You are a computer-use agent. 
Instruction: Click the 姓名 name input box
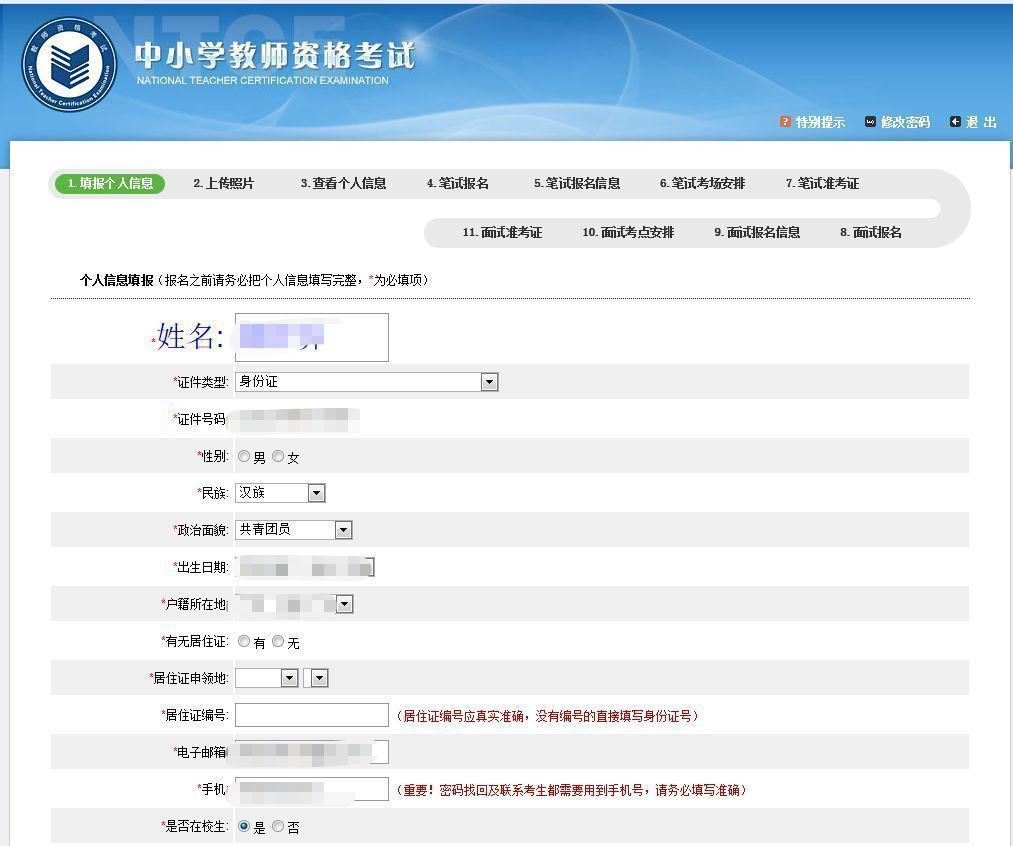click(x=311, y=337)
